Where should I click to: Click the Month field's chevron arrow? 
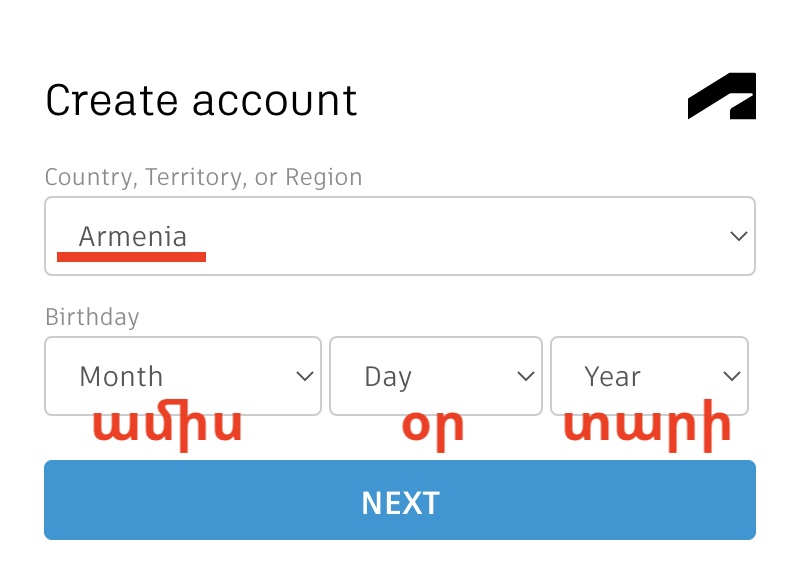click(x=305, y=377)
